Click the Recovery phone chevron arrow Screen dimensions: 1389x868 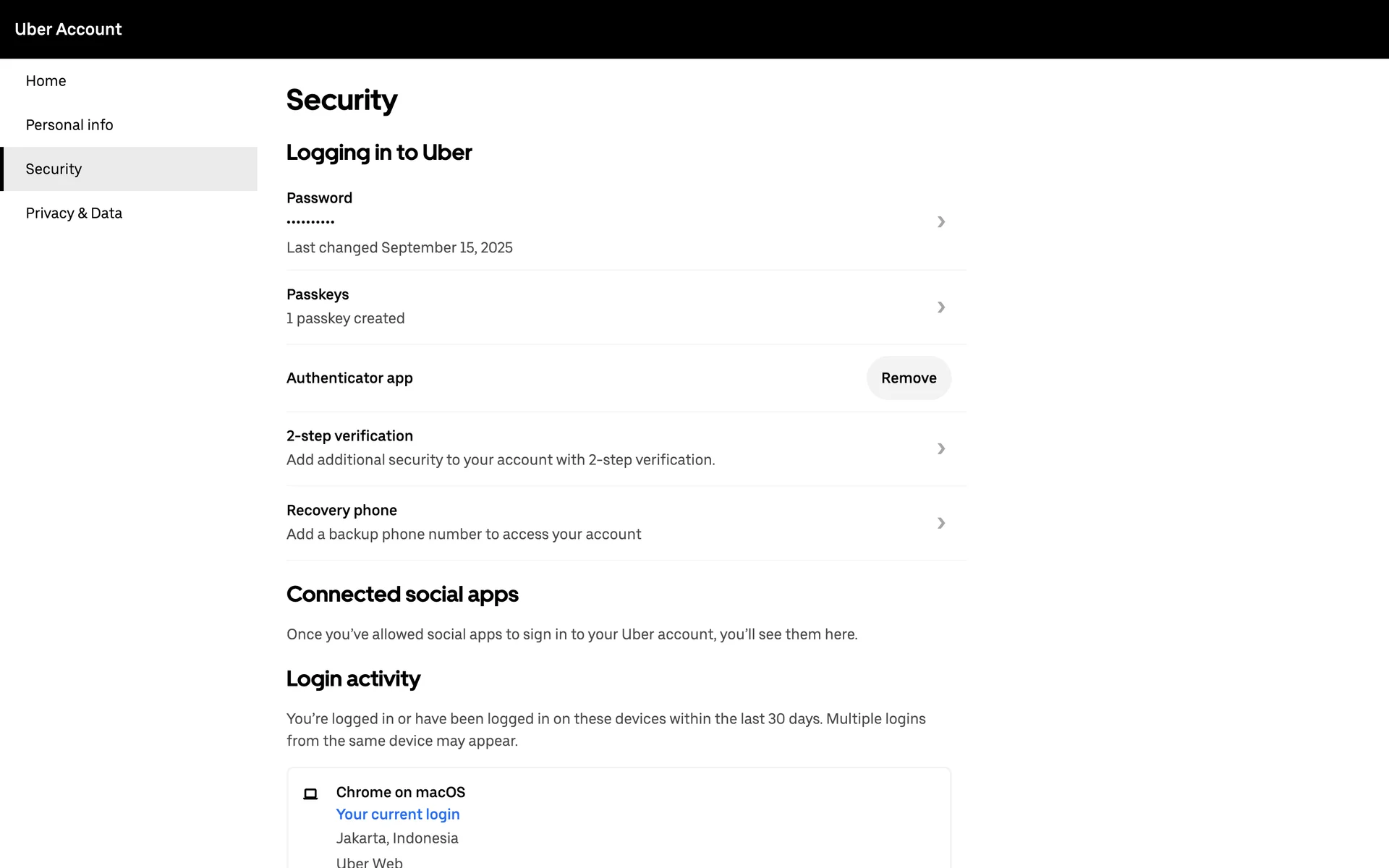940,523
